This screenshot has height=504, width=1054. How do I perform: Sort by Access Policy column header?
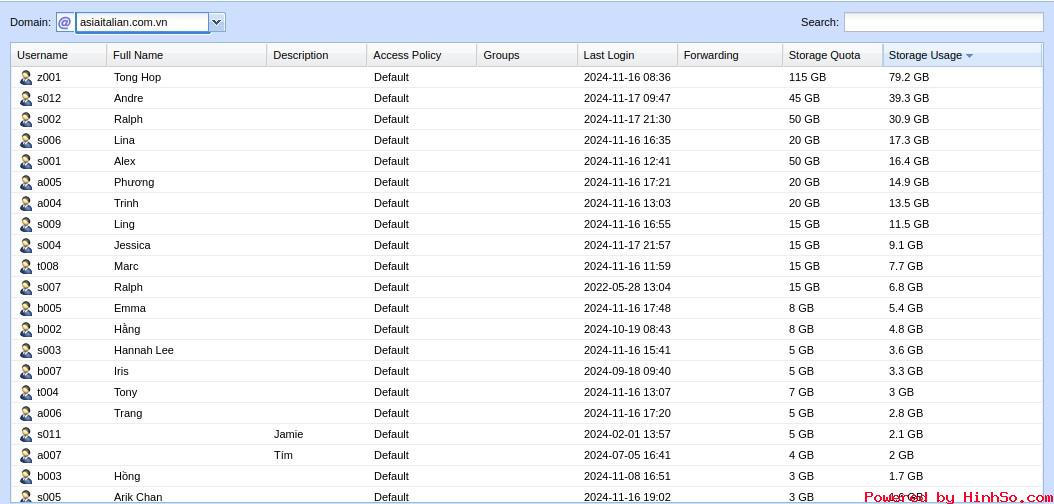pos(421,55)
